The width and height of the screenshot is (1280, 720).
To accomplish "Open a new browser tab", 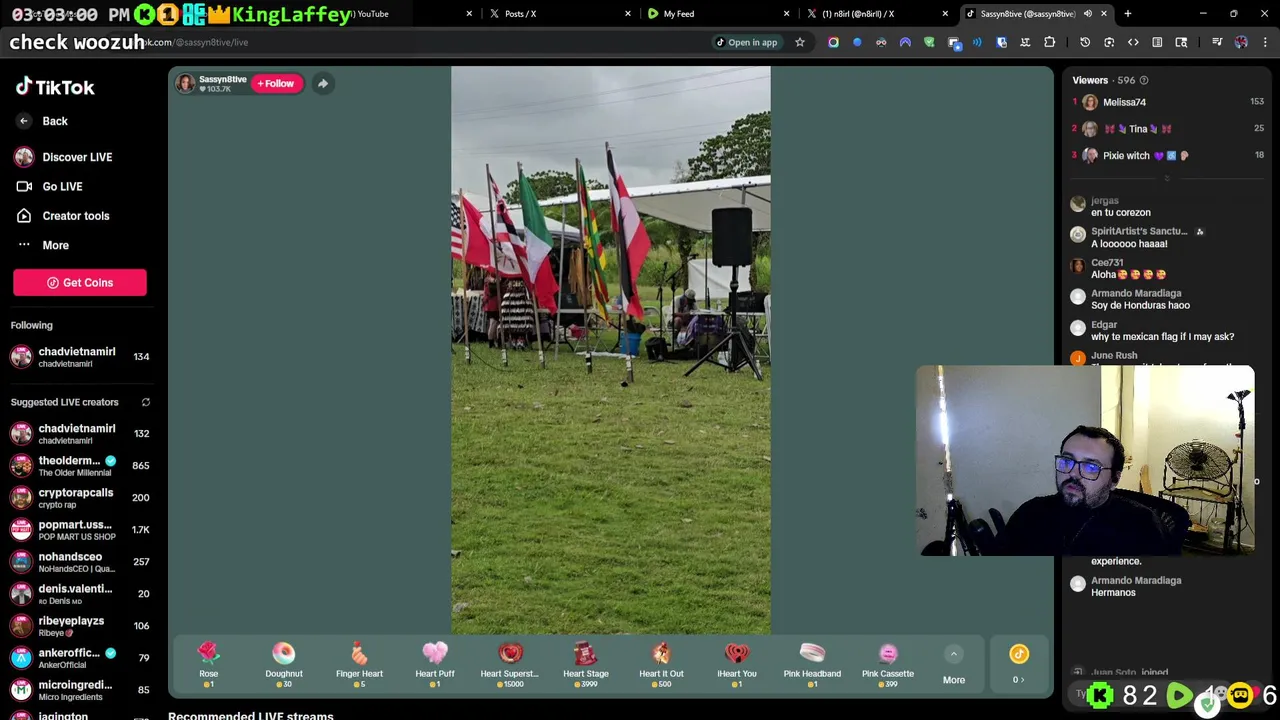I will pyautogui.click(x=1128, y=14).
